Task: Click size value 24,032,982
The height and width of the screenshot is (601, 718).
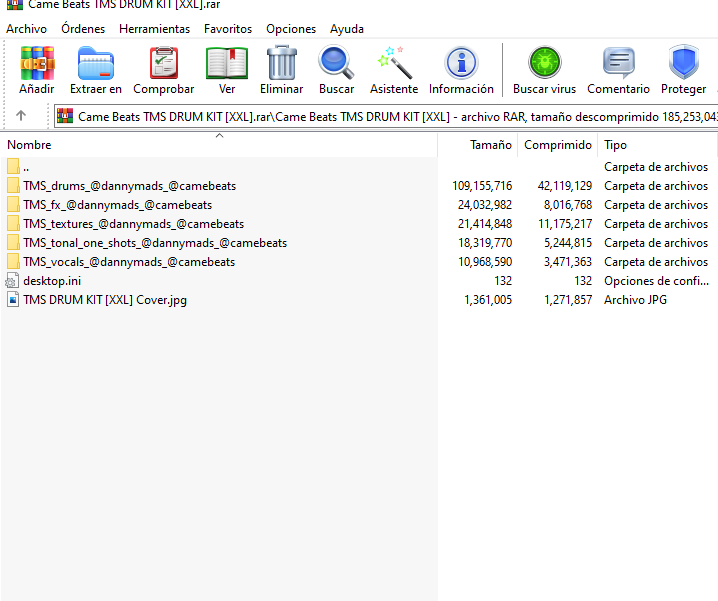Action: coord(485,205)
